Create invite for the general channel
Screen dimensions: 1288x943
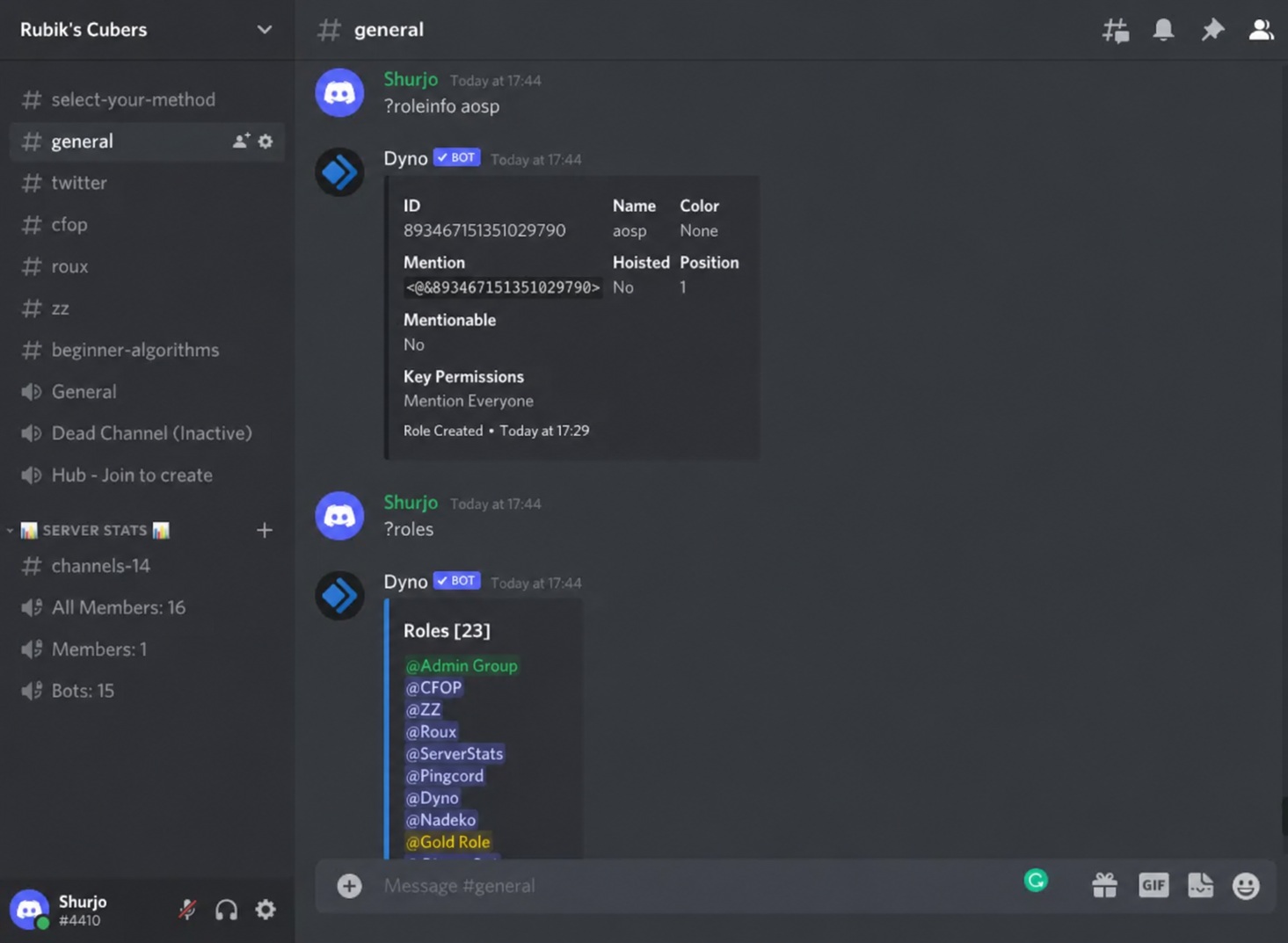(240, 141)
